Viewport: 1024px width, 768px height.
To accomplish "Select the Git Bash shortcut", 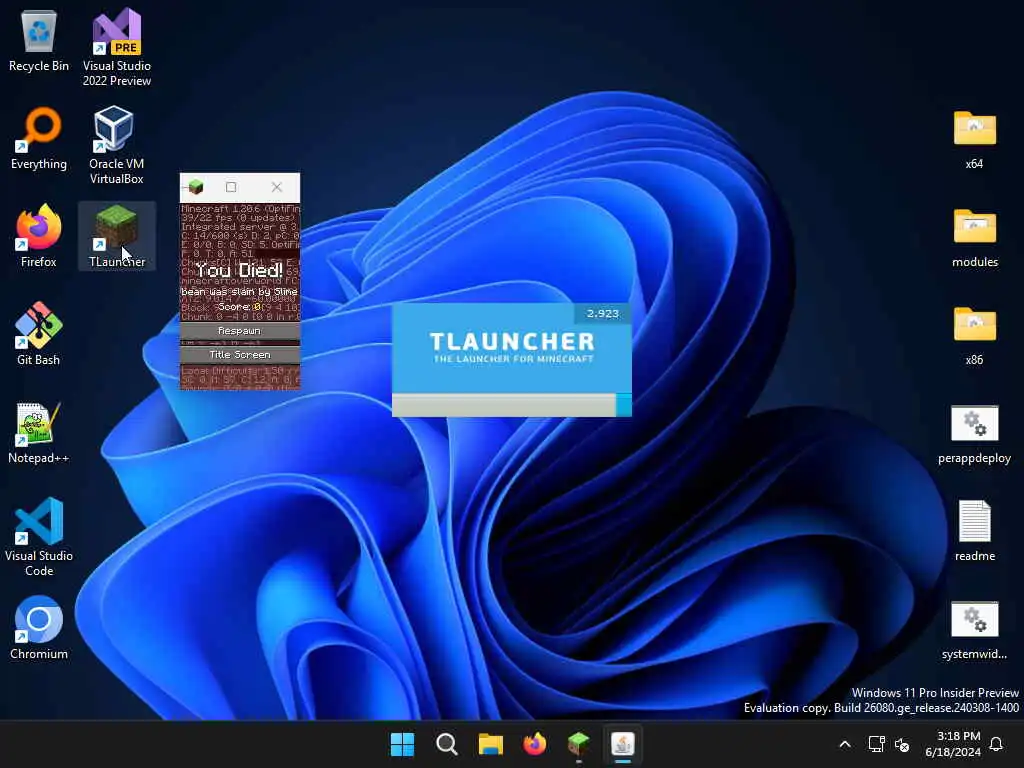I will pos(39,334).
